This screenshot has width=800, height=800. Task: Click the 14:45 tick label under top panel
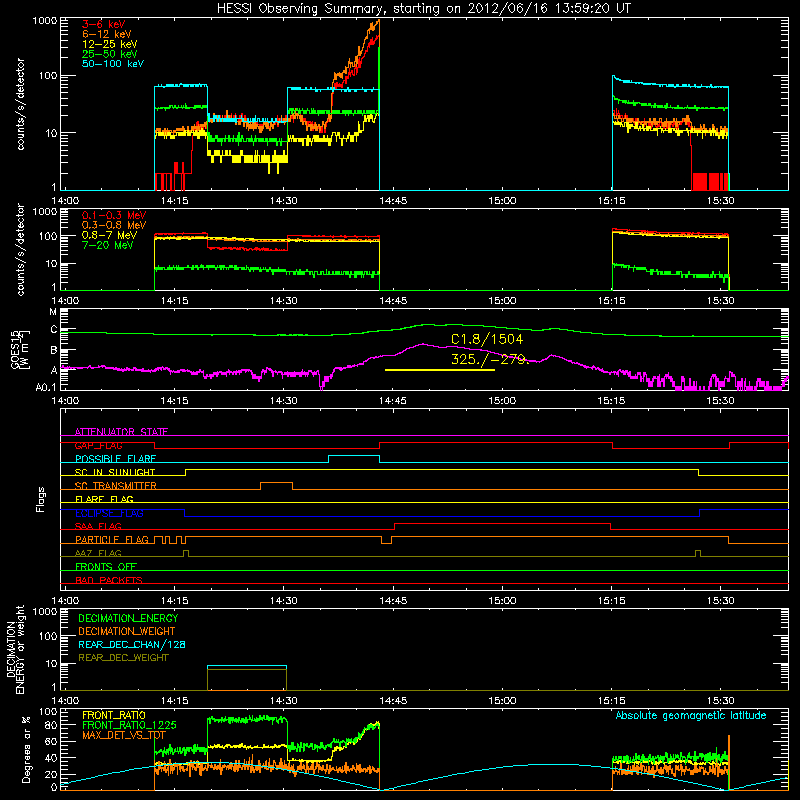393,201
